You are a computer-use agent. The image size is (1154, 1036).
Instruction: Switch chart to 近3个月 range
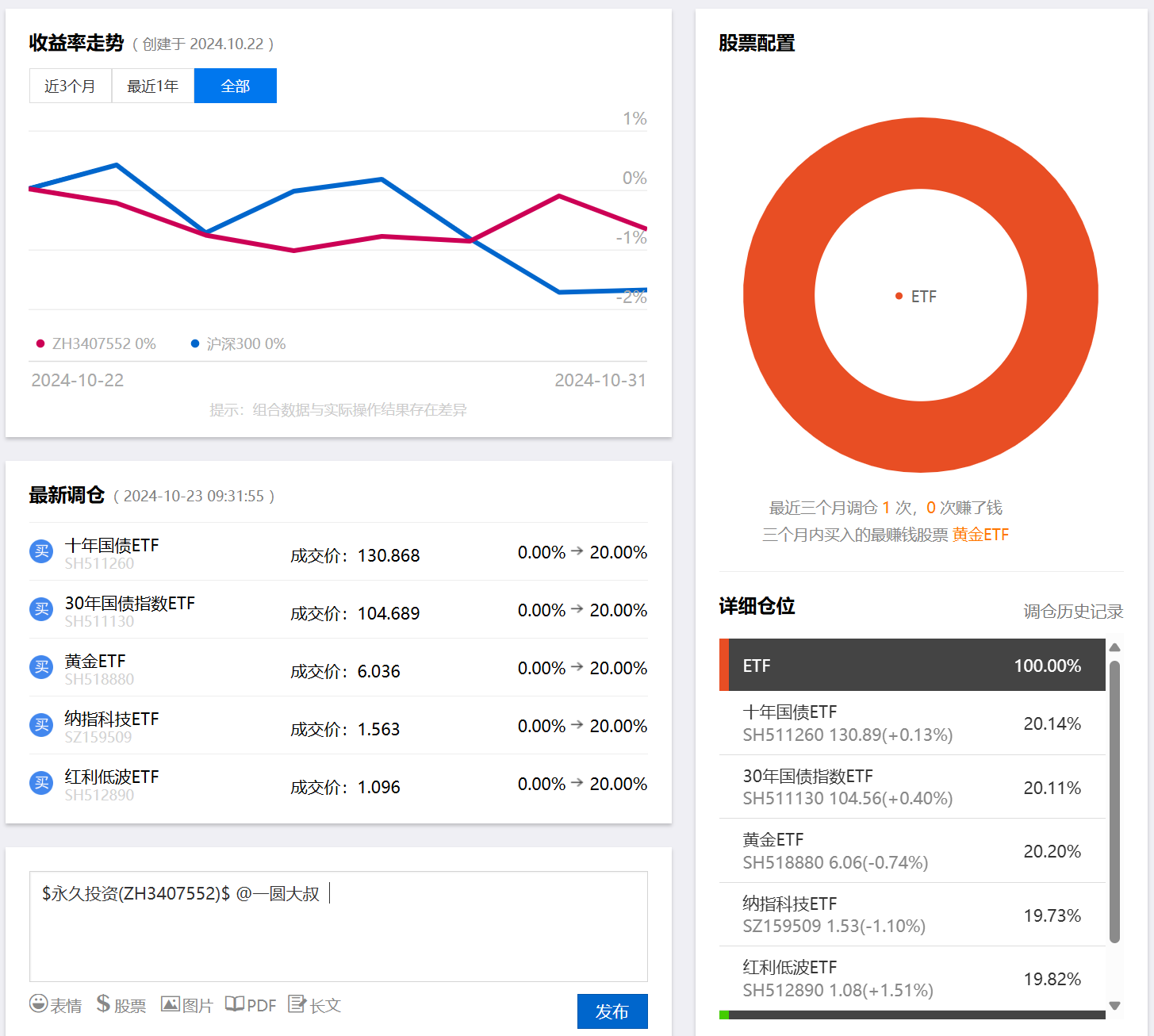coord(71,86)
